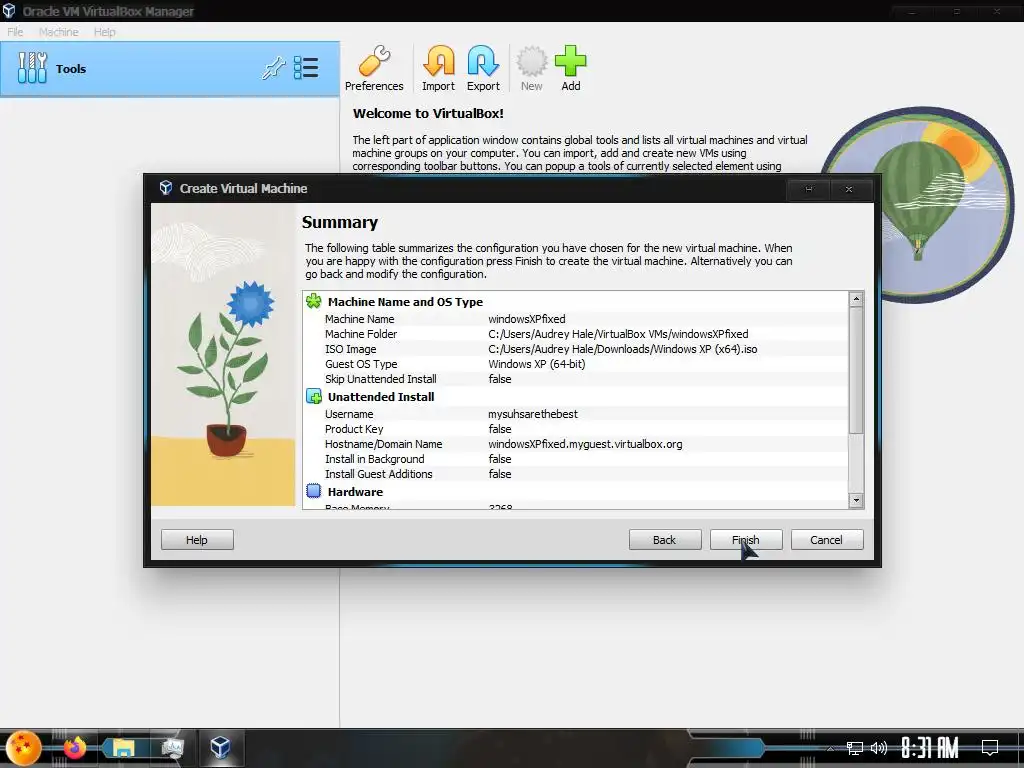1024x768 pixels.
Task: Close the Create Virtual Machine dialog
Action: tap(849, 189)
